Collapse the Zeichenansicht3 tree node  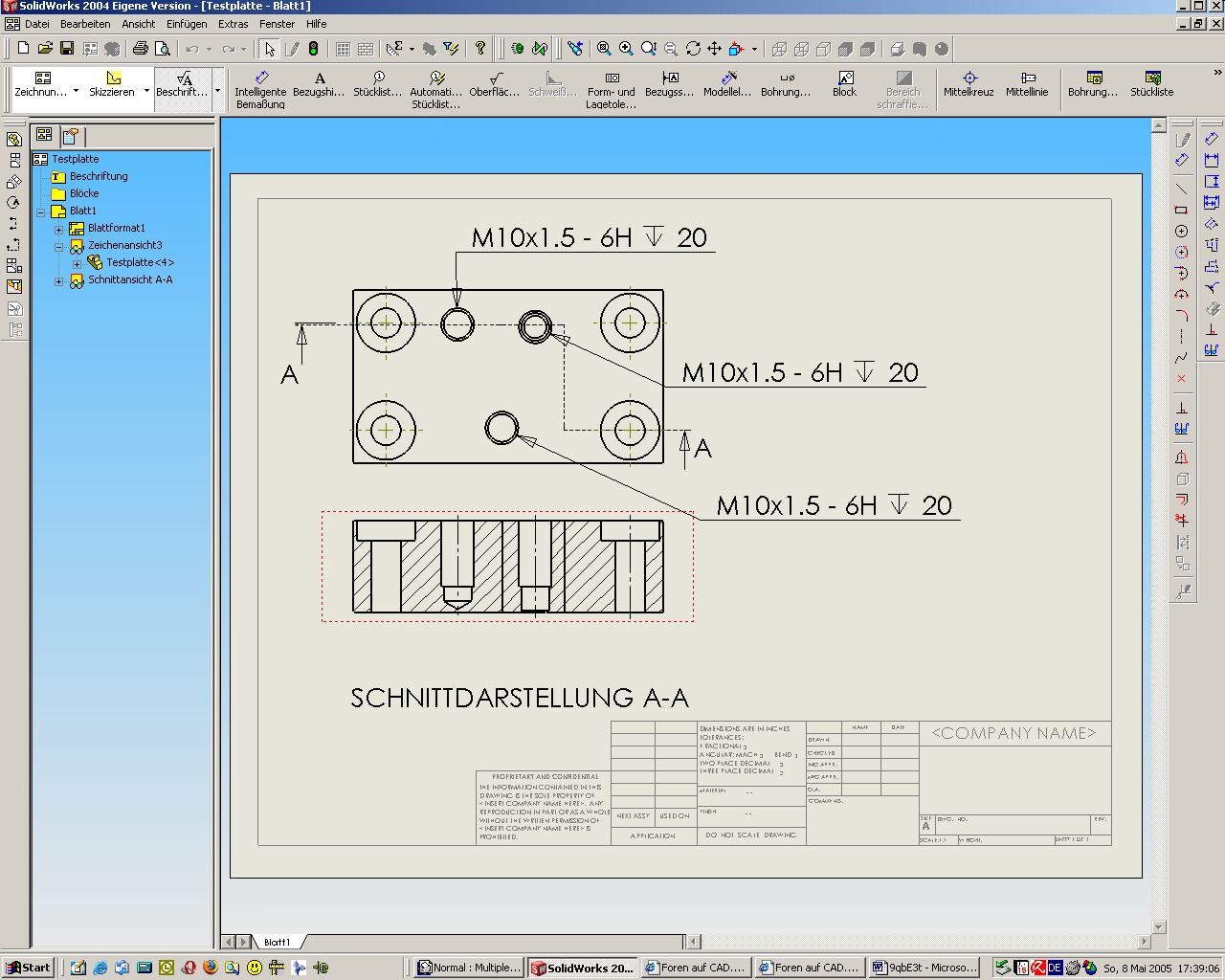click(58, 246)
